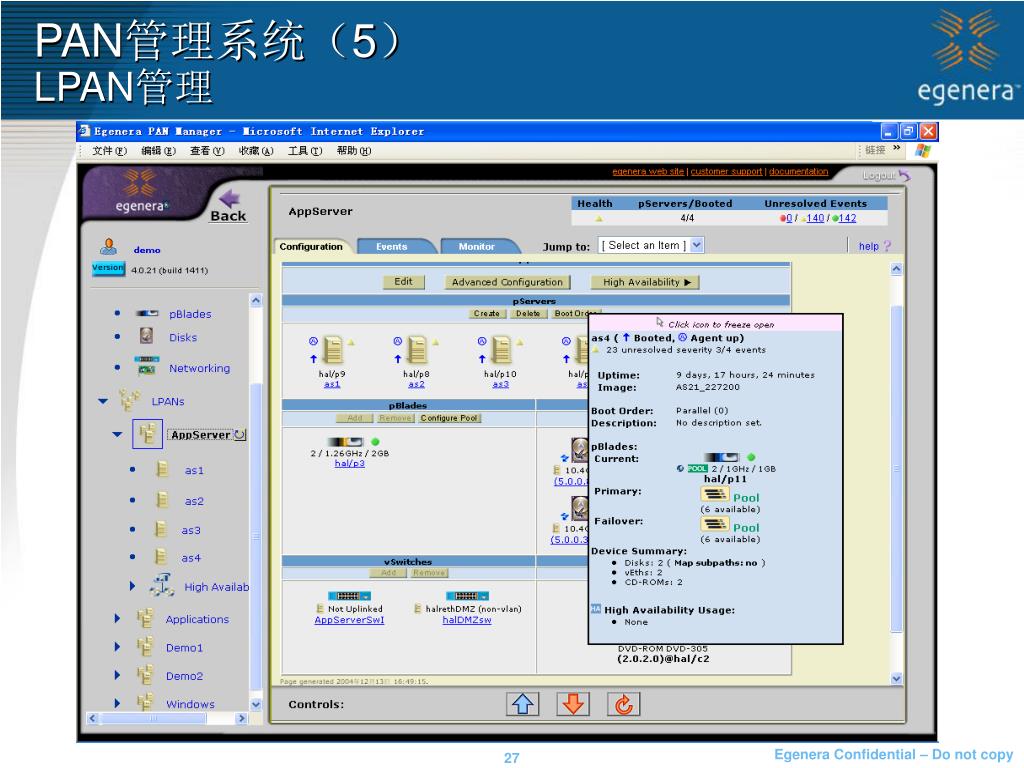The height and width of the screenshot is (768, 1024).
Task: Click the hal/p9 pServer icon
Action: [x=334, y=350]
